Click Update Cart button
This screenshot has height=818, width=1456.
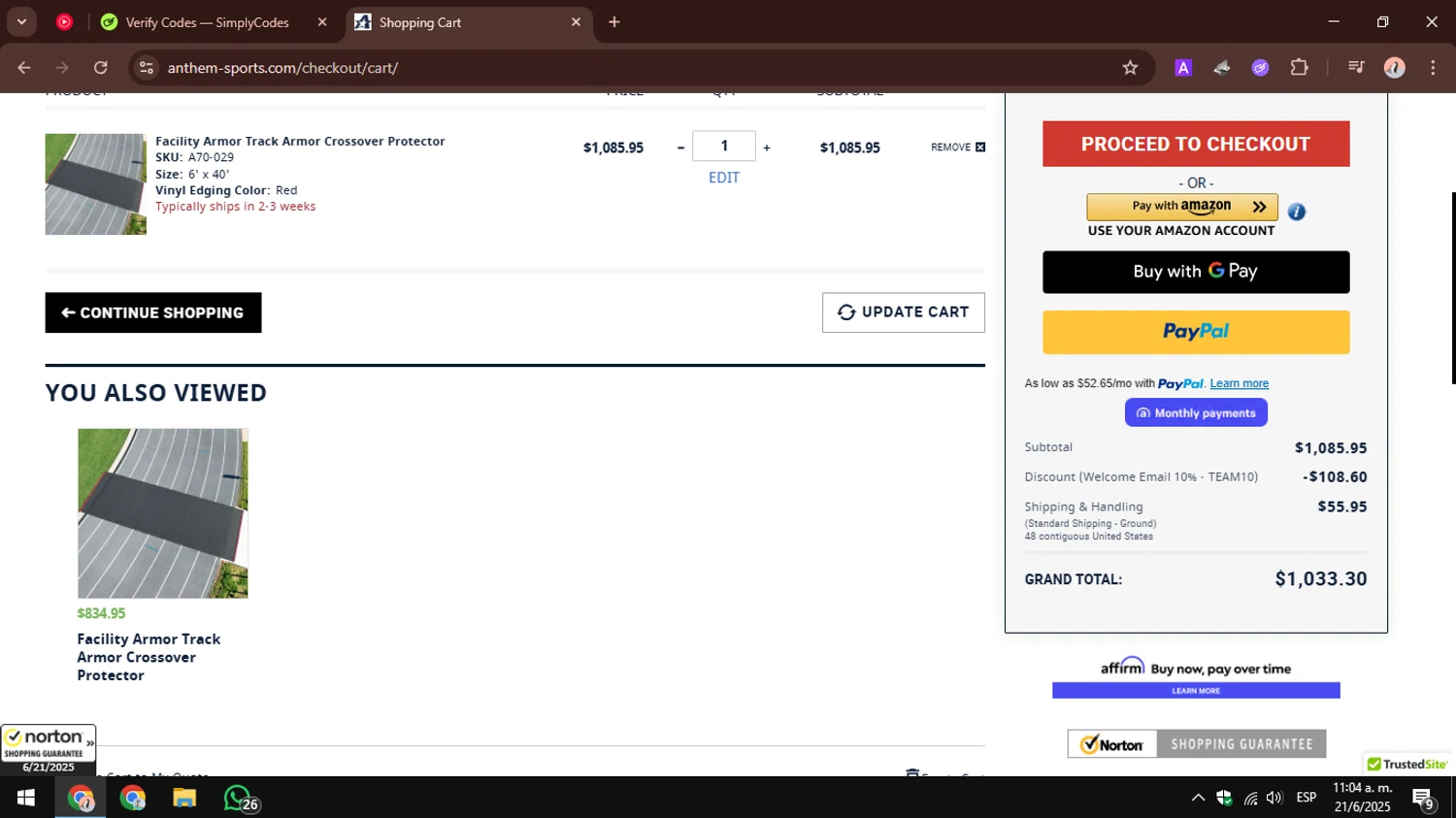tap(904, 312)
